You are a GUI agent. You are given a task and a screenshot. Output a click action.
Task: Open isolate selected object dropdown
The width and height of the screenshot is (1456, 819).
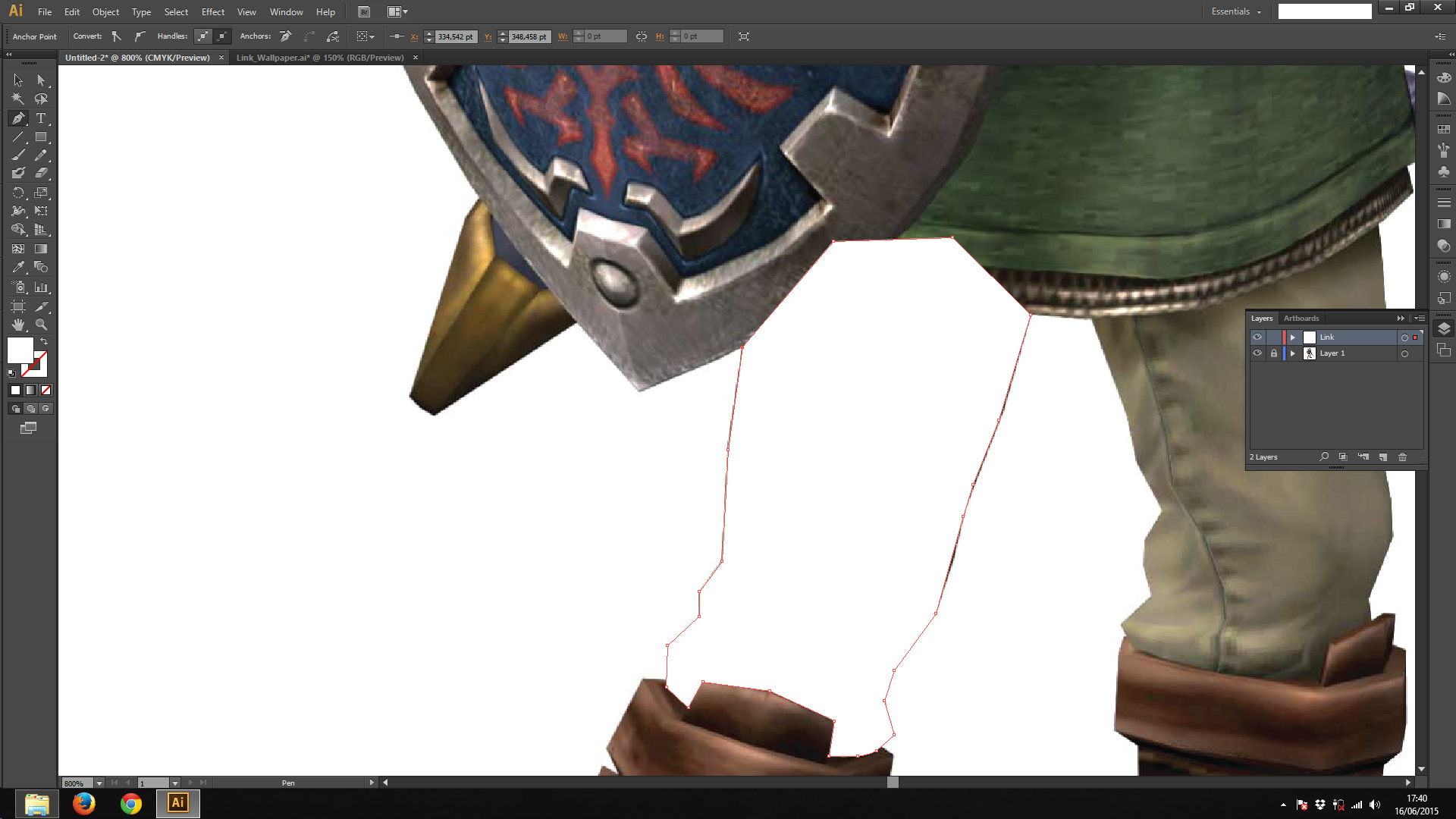(366, 36)
